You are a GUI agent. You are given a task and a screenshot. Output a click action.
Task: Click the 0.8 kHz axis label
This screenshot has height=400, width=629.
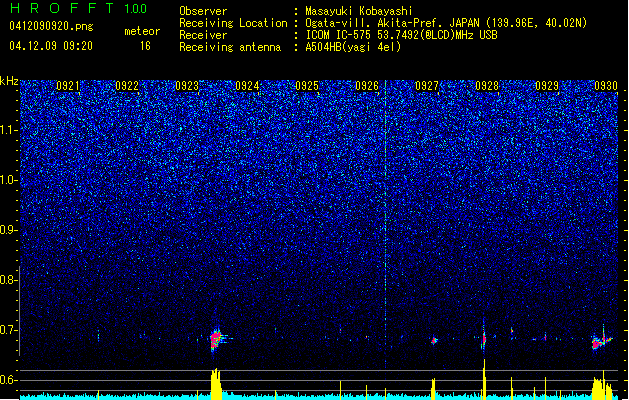point(8,280)
